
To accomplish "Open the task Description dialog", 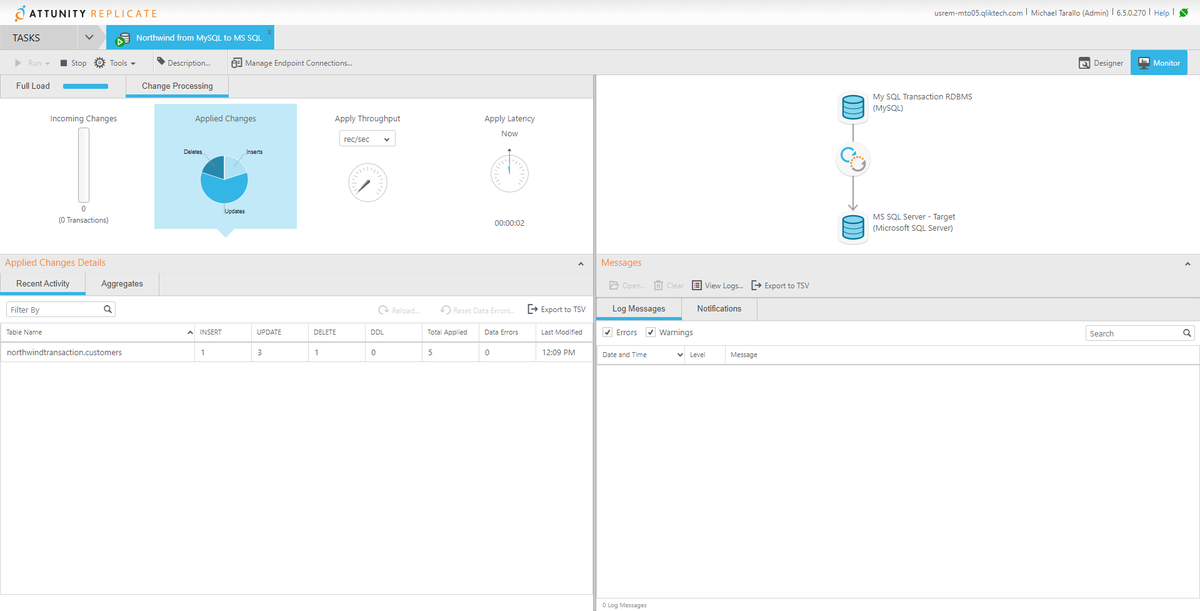I will pyautogui.click(x=183, y=63).
